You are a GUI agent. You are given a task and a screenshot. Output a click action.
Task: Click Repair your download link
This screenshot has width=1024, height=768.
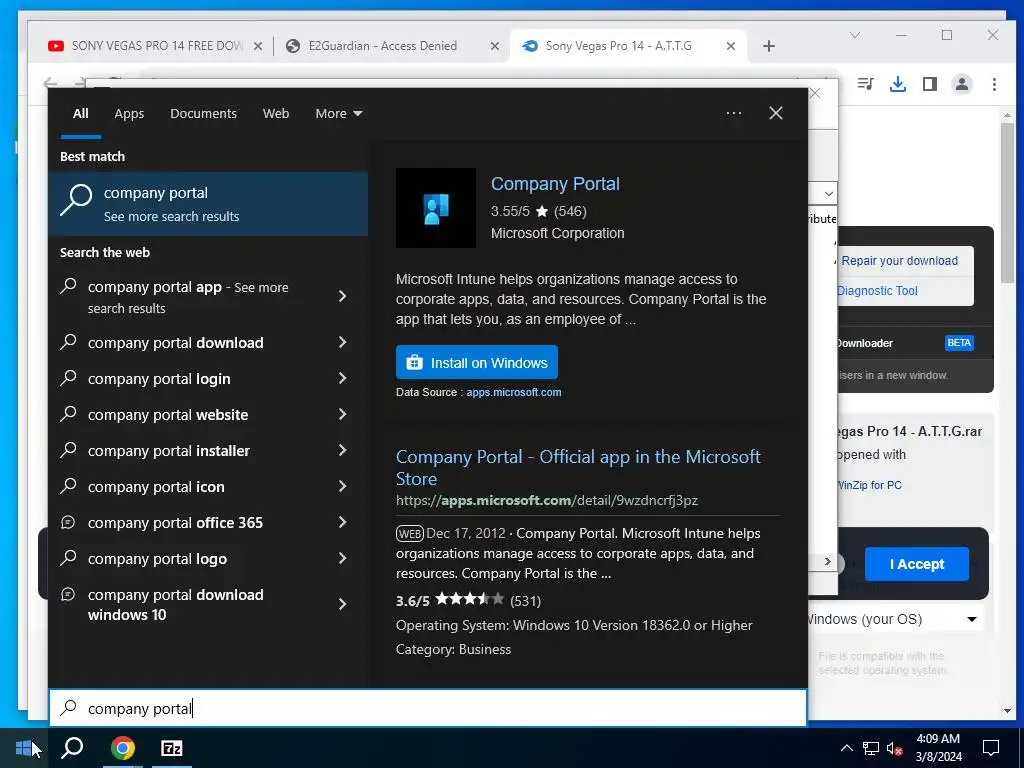899,261
